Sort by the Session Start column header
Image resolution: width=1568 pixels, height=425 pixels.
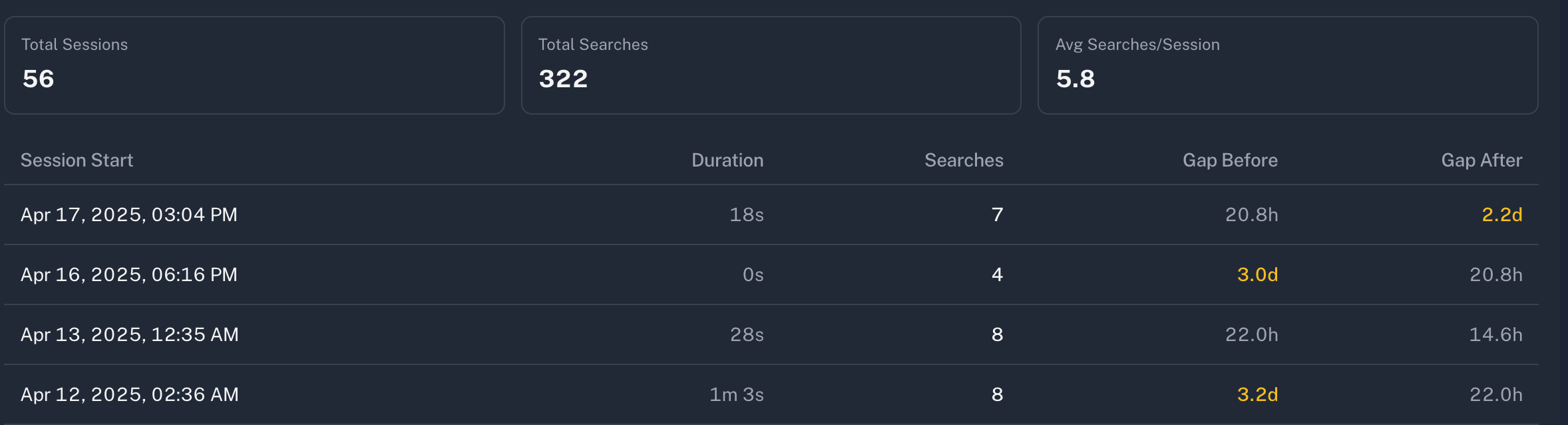[x=77, y=161]
